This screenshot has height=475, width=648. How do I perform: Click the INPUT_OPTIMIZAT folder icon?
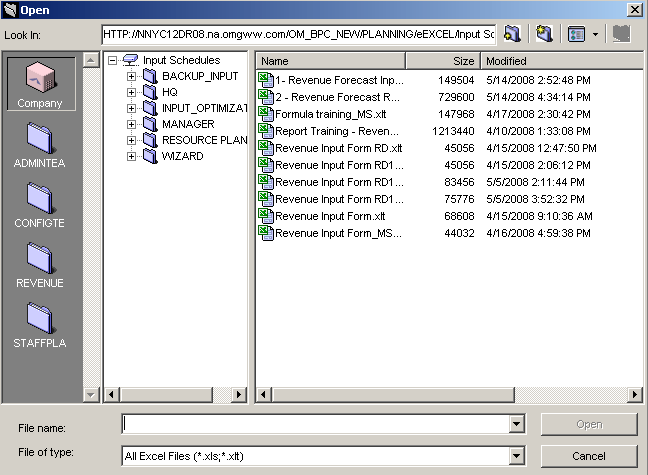[150, 108]
